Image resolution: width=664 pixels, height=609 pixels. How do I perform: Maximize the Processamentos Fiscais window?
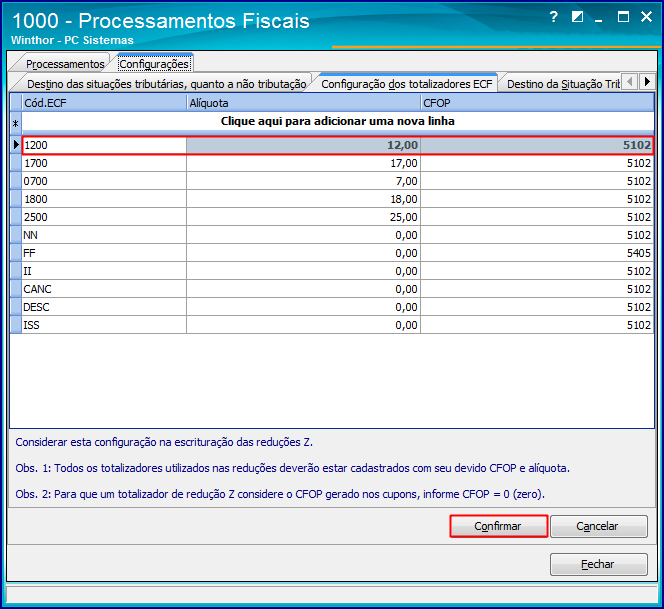[x=623, y=17]
